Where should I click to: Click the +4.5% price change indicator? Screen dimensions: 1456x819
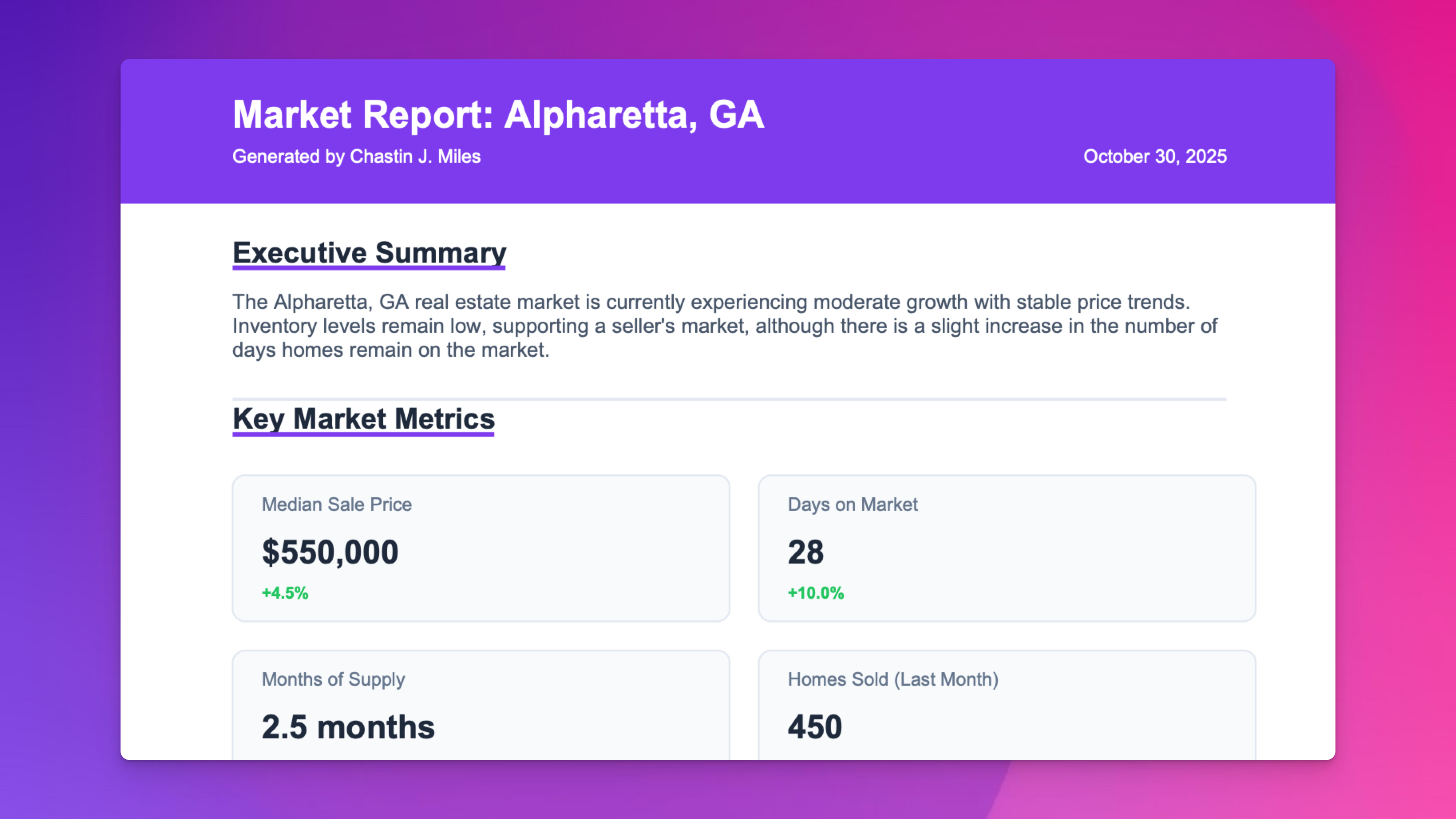pyautogui.click(x=285, y=593)
